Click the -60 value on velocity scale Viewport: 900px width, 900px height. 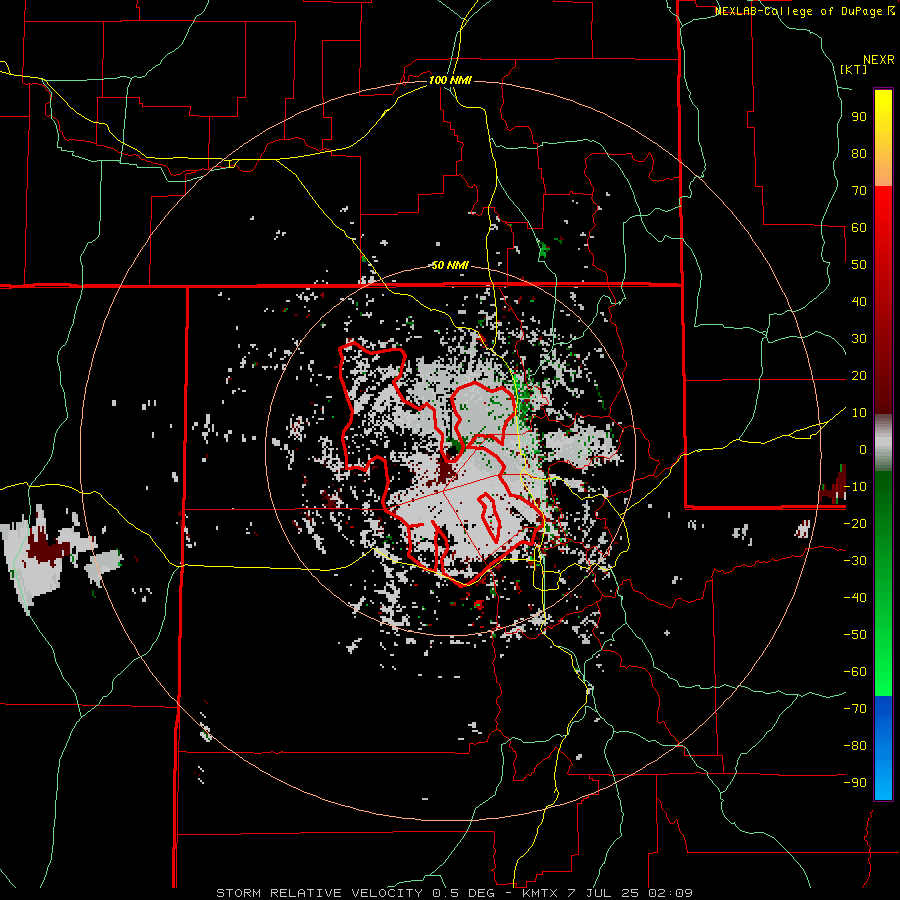point(855,672)
